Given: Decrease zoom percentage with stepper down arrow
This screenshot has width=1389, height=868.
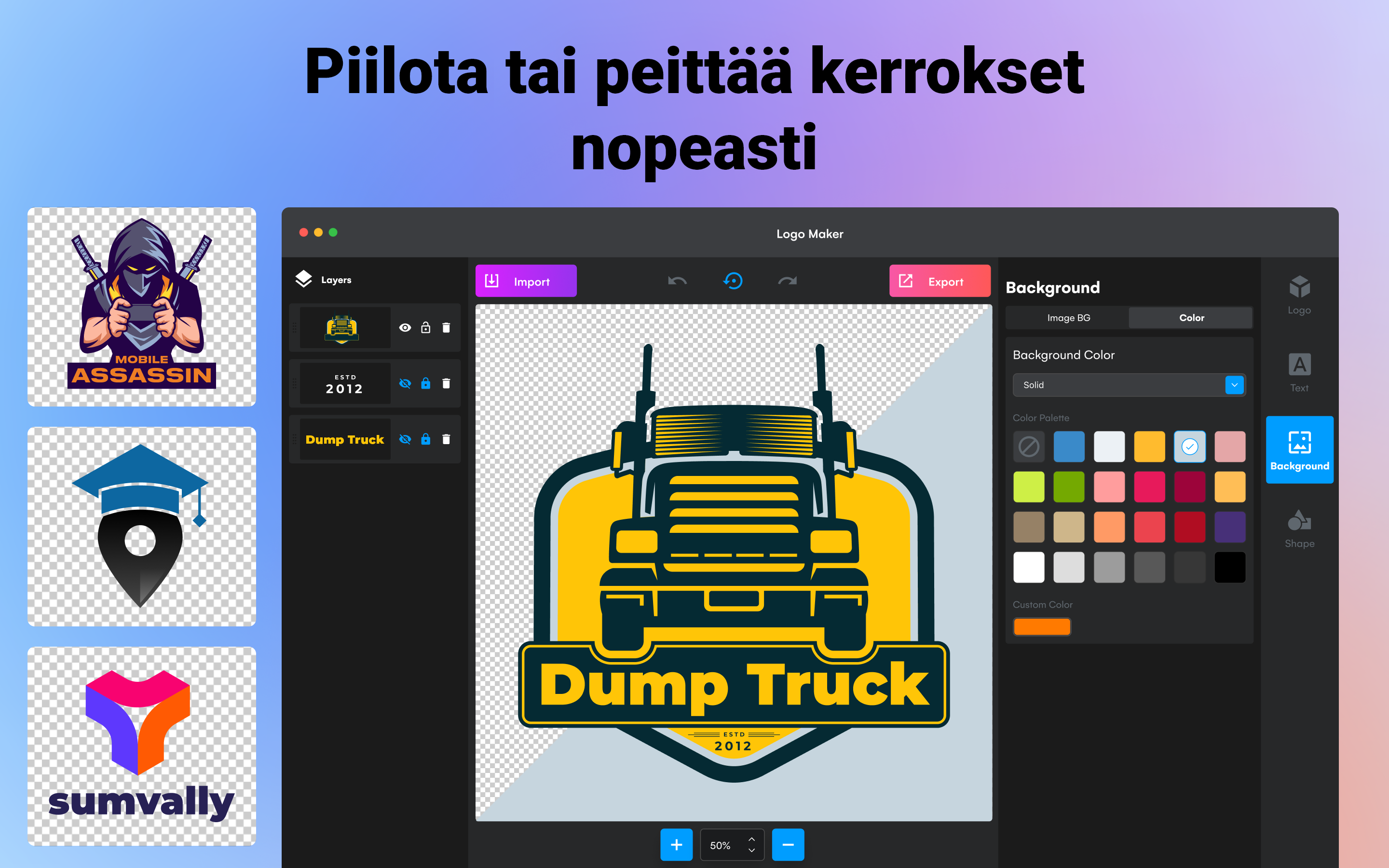Looking at the screenshot, I should pyautogui.click(x=751, y=851).
